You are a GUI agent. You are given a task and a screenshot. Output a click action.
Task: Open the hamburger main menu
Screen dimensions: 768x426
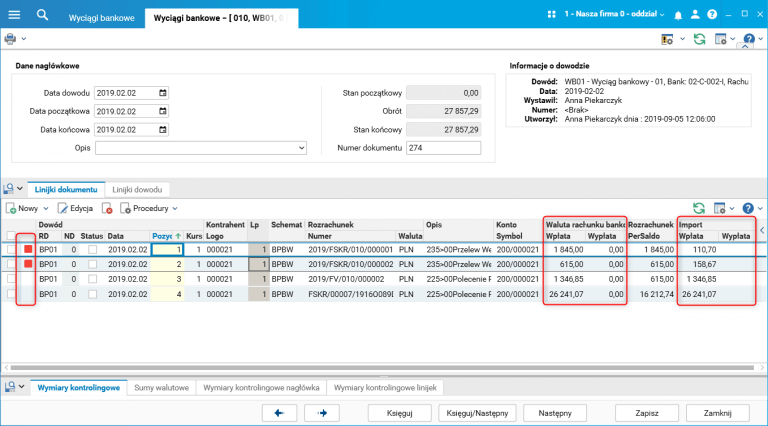click(13, 15)
